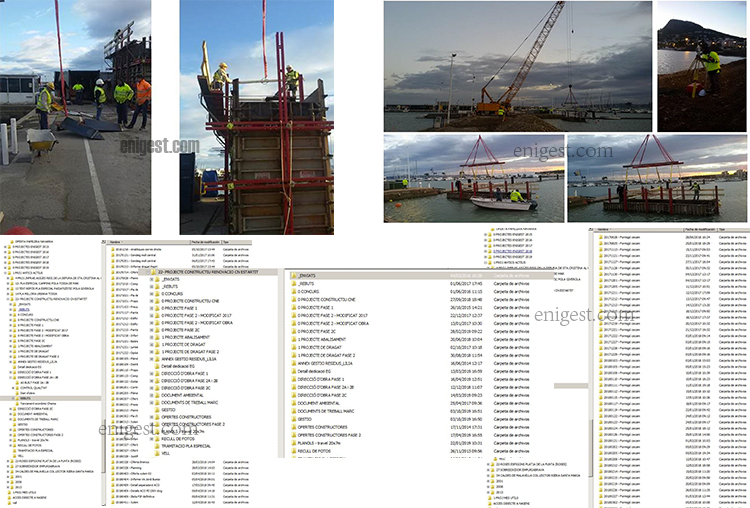This screenshot has height=508, width=750.
Task: Click the GESTIO folder icon in center list
Action: (294, 421)
